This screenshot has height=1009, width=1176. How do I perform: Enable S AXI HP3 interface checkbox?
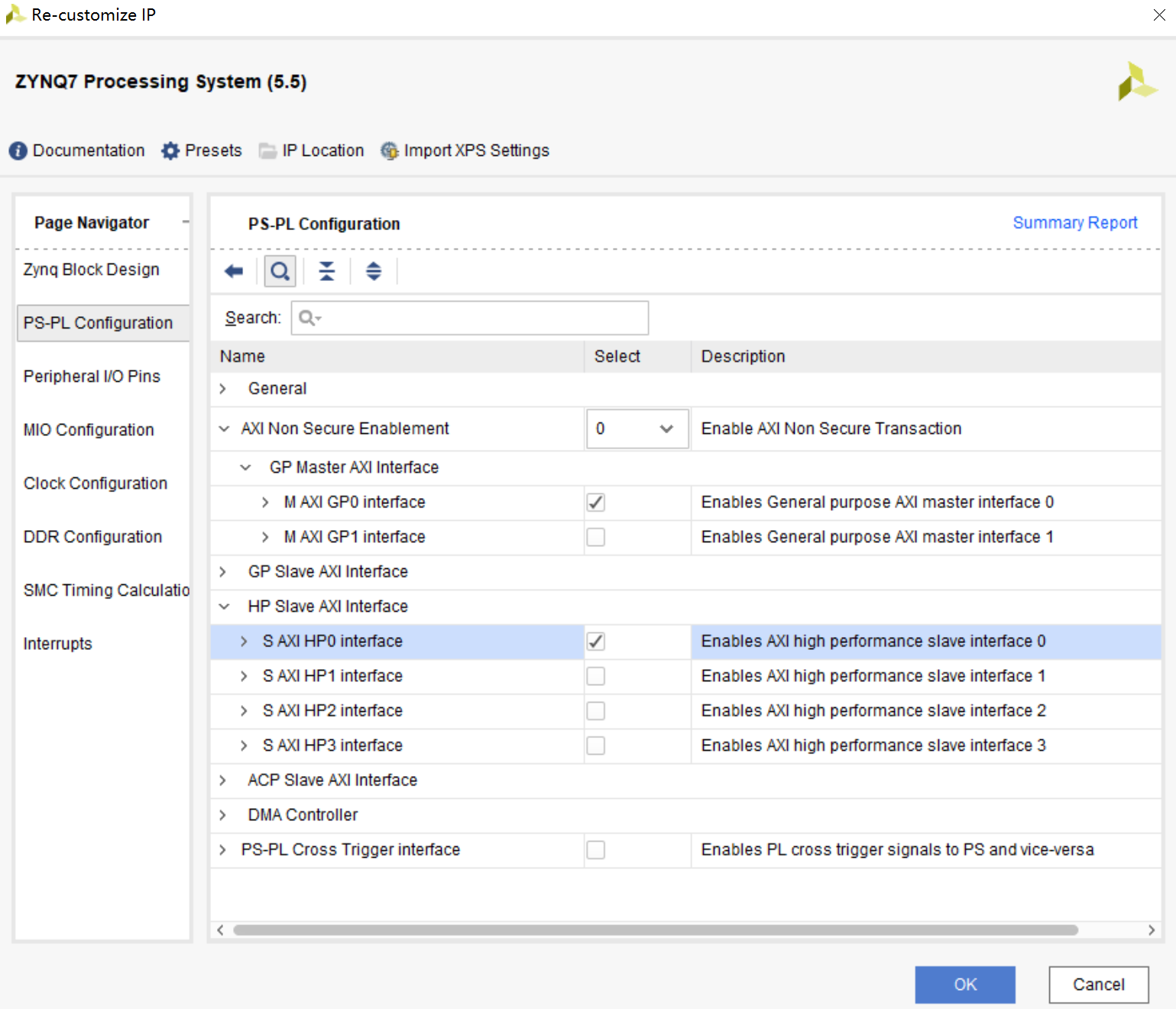click(596, 745)
